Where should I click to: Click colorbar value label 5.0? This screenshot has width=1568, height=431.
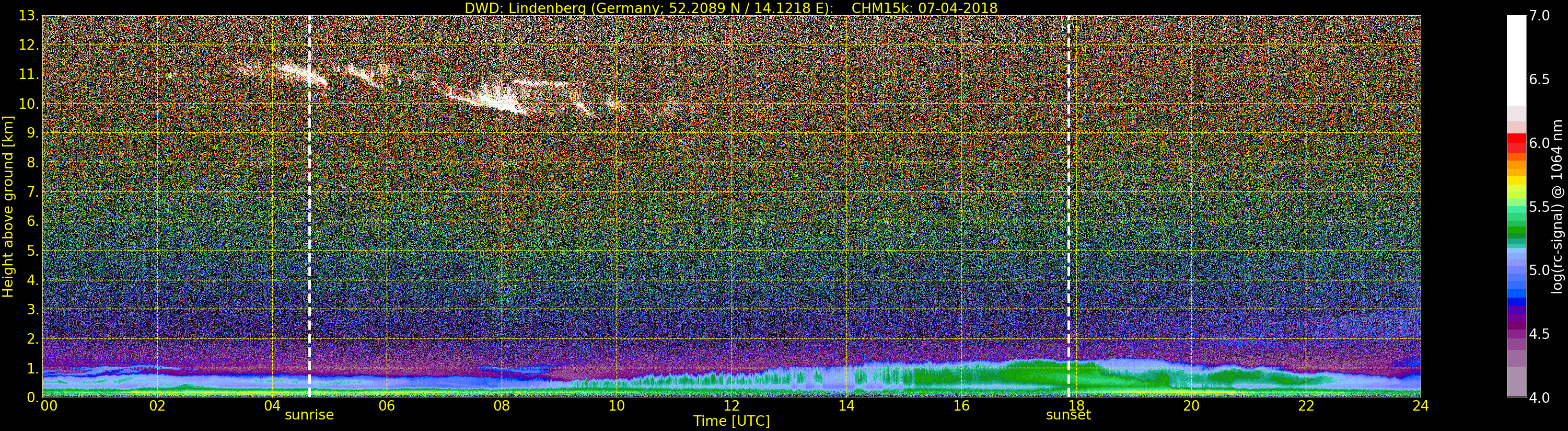tap(1539, 270)
